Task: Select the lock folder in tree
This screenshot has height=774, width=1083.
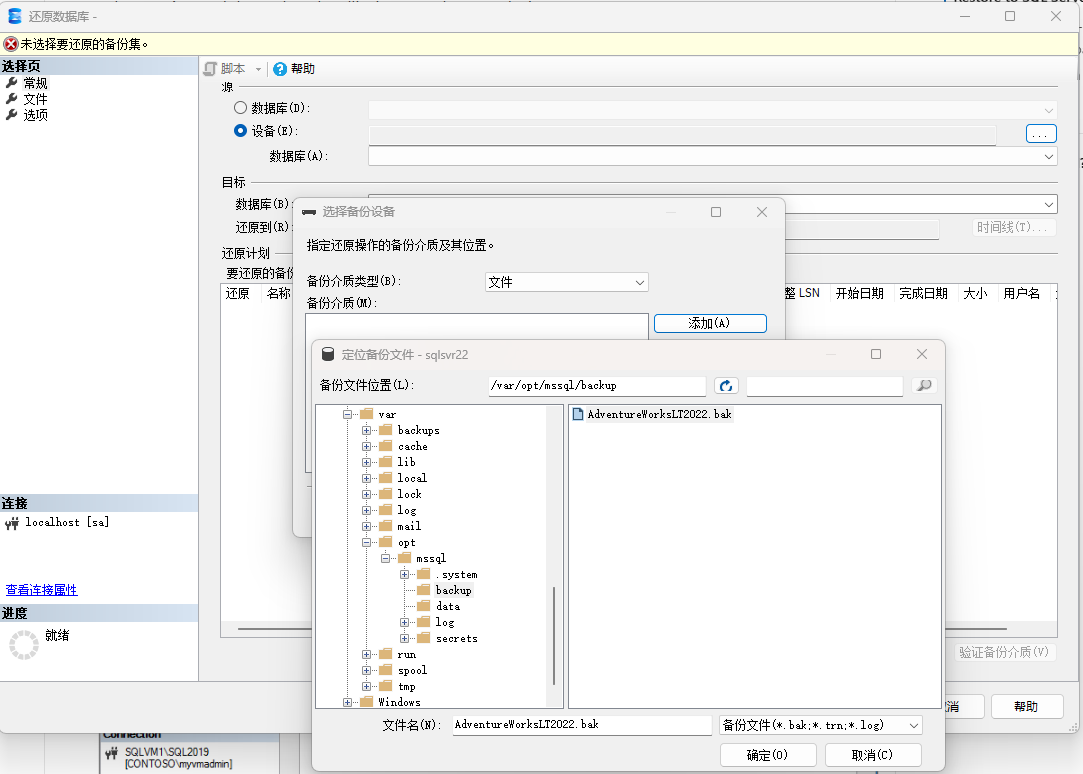Action: (x=409, y=494)
